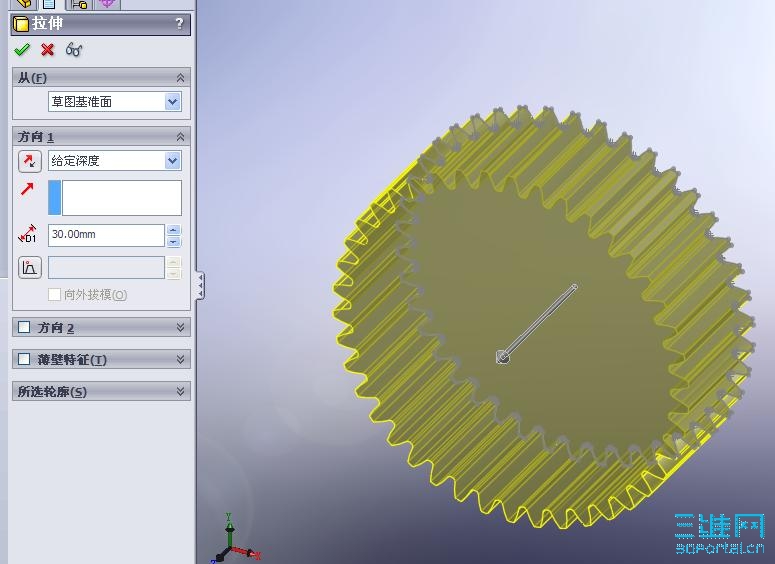Viewport: 775px width, 564px height.
Task: Click the coordinate triad in the viewport
Action: click(x=235, y=539)
